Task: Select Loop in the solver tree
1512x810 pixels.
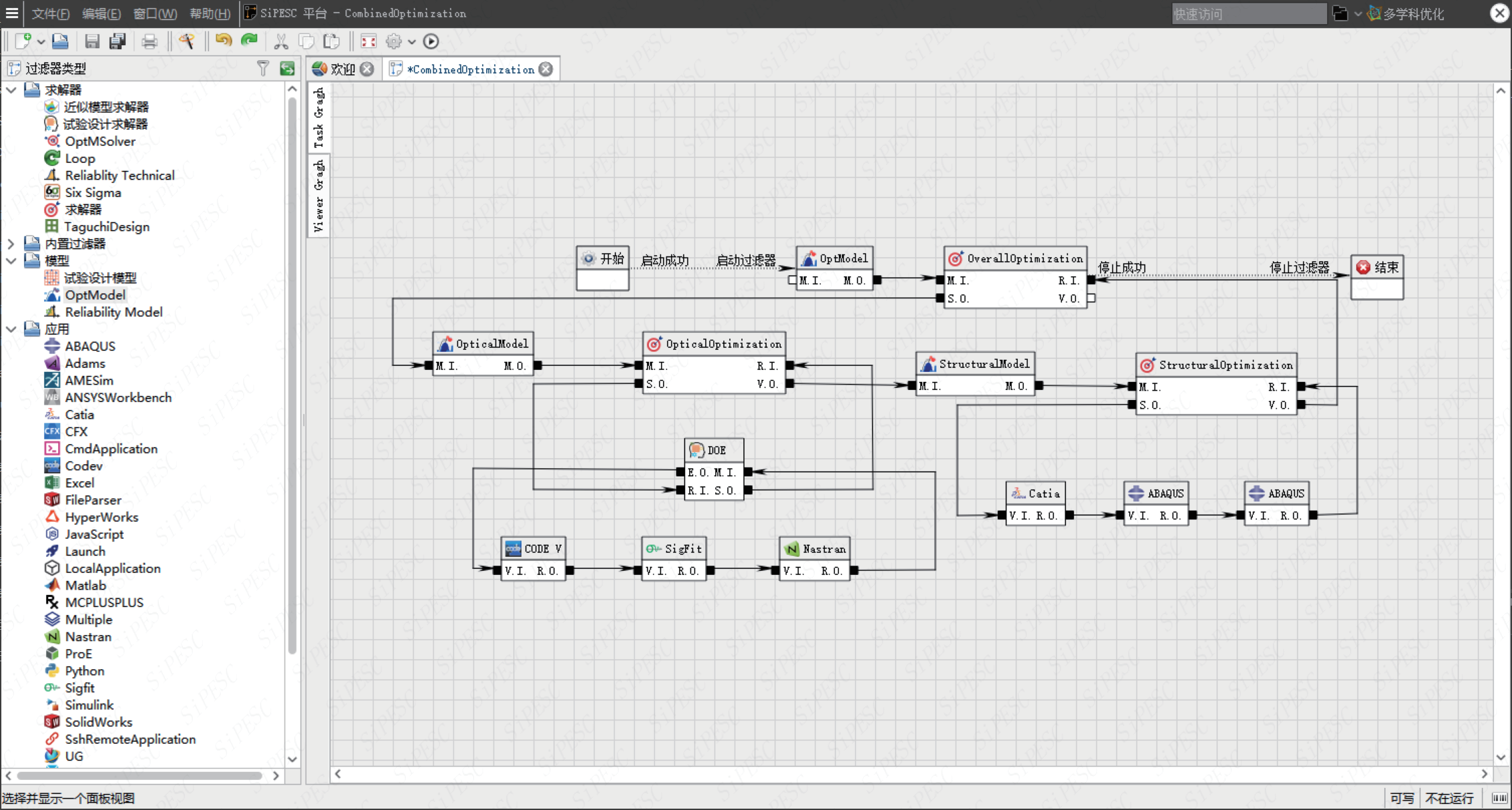Action: [x=80, y=159]
